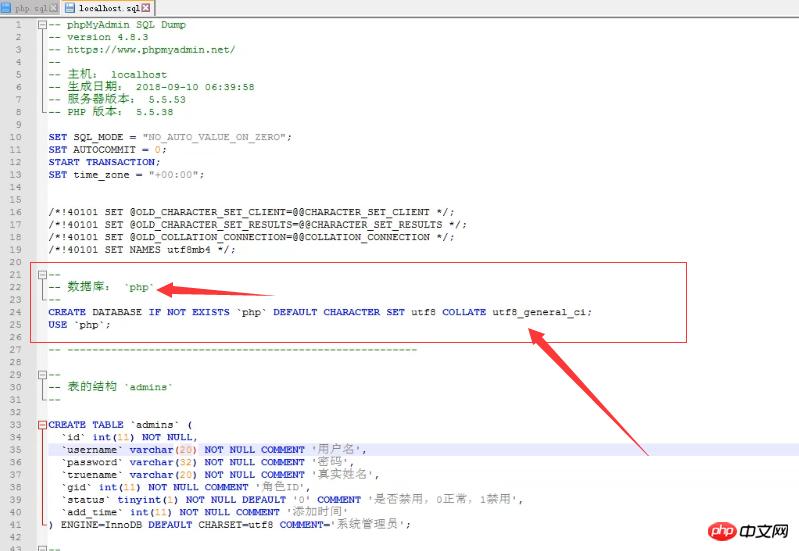Click the 'phpMyAdmin SQL Dump' comment text
The height and width of the screenshot is (551, 799).
(x=126, y=24)
